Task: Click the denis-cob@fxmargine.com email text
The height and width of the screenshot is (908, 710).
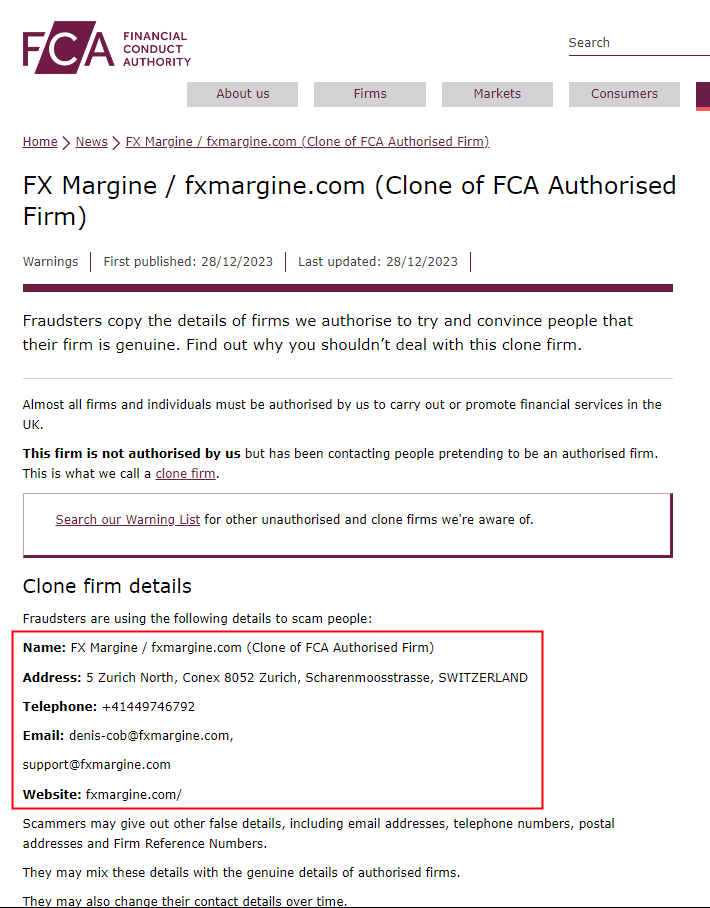Action: coord(150,736)
